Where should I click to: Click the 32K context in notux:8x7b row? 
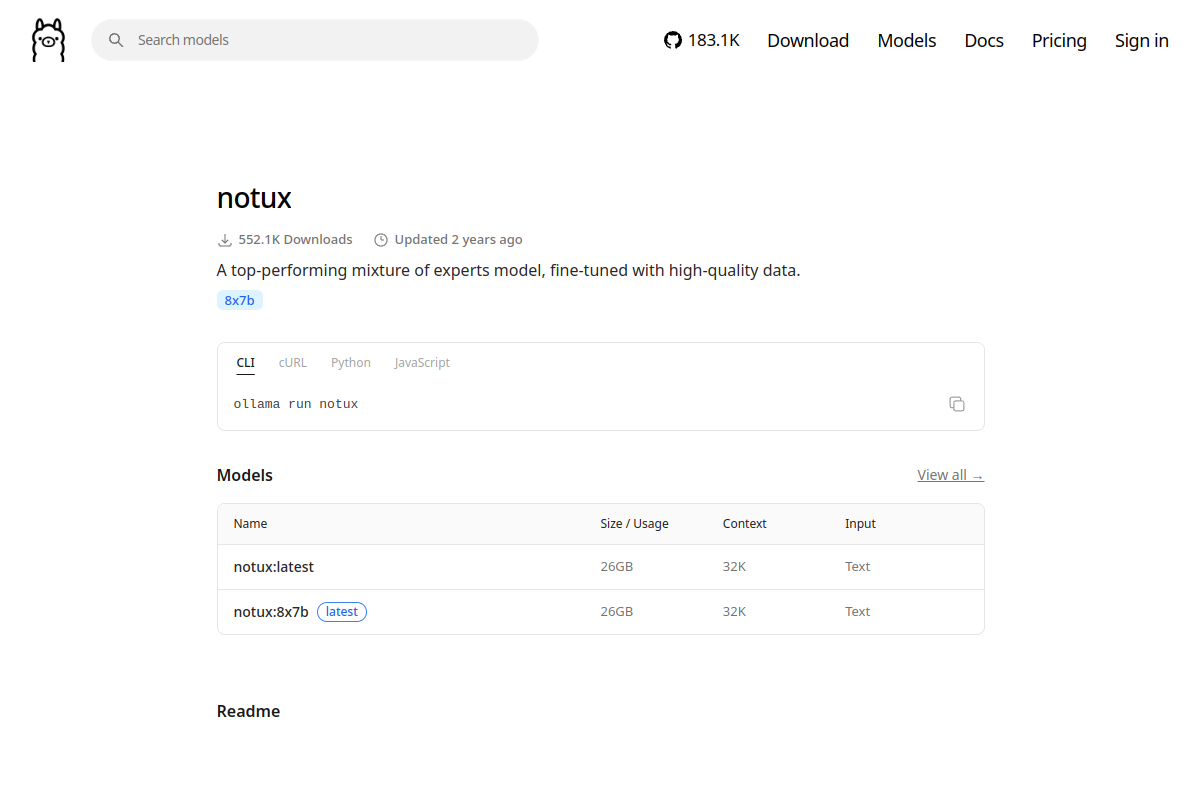click(734, 612)
